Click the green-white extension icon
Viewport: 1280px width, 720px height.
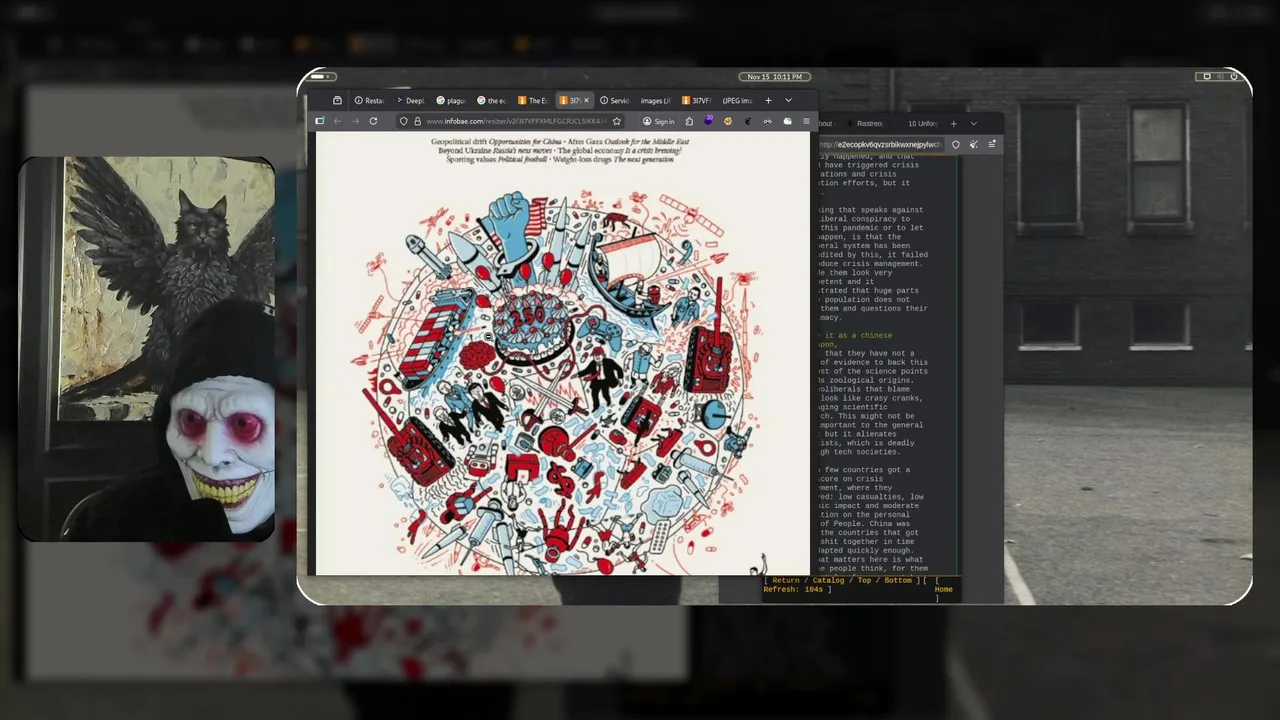point(787,121)
